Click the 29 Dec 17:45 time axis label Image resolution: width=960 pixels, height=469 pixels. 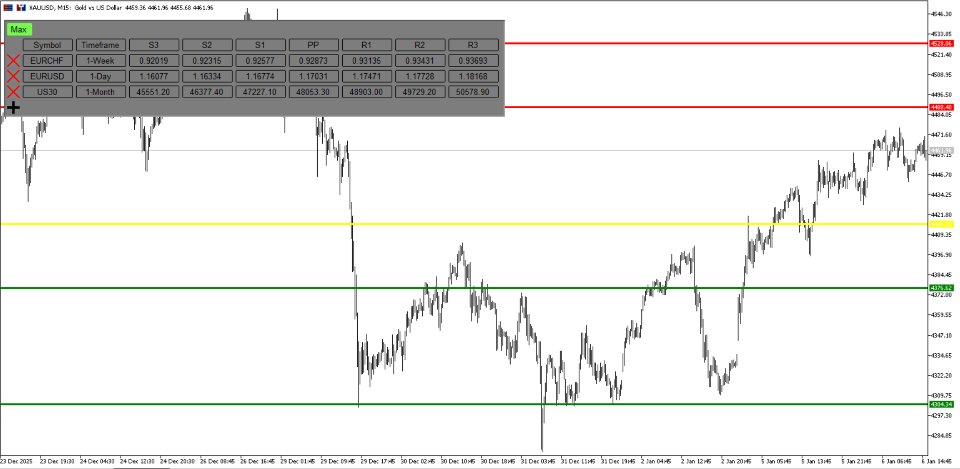point(380,460)
